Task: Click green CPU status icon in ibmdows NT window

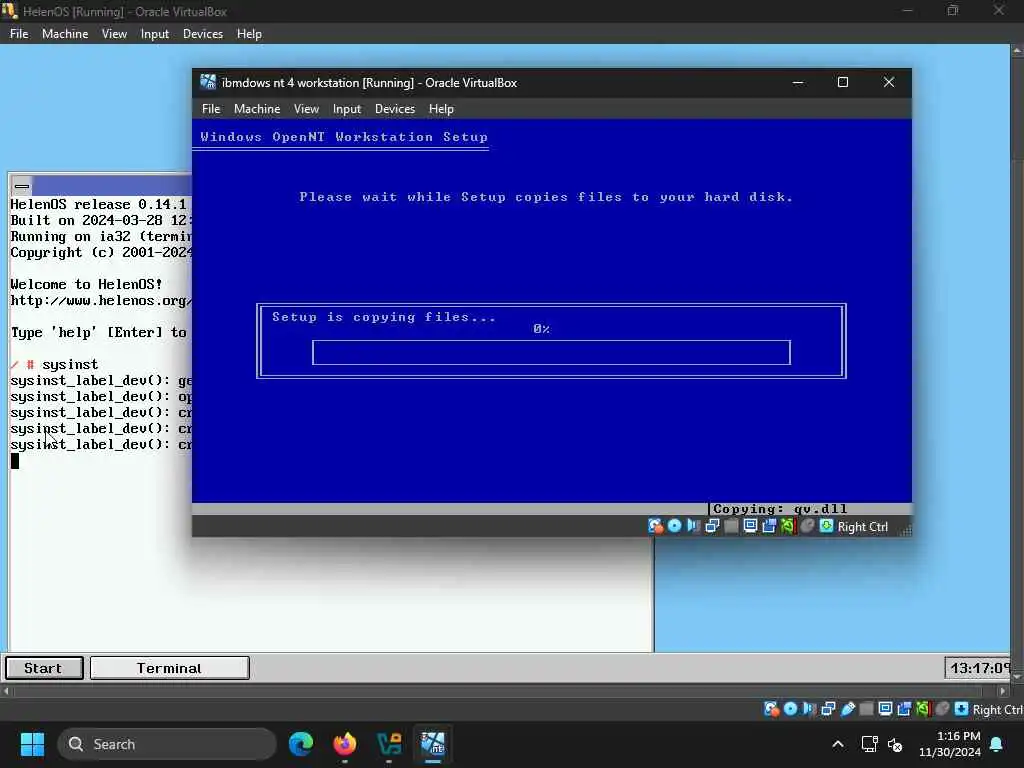Action: coord(788,526)
